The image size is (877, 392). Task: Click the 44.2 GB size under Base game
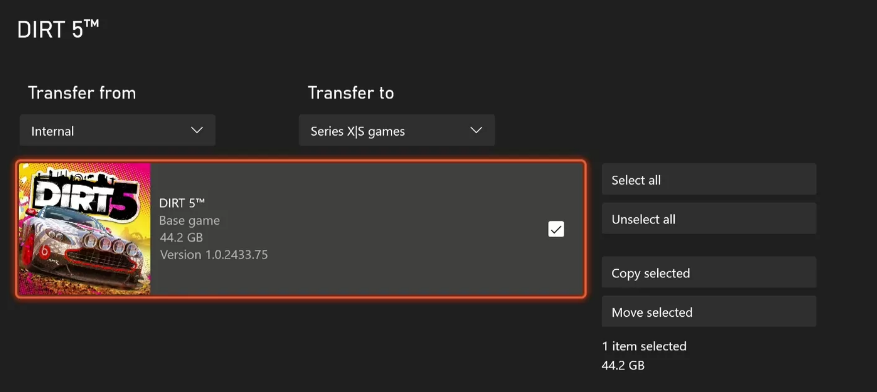point(181,238)
